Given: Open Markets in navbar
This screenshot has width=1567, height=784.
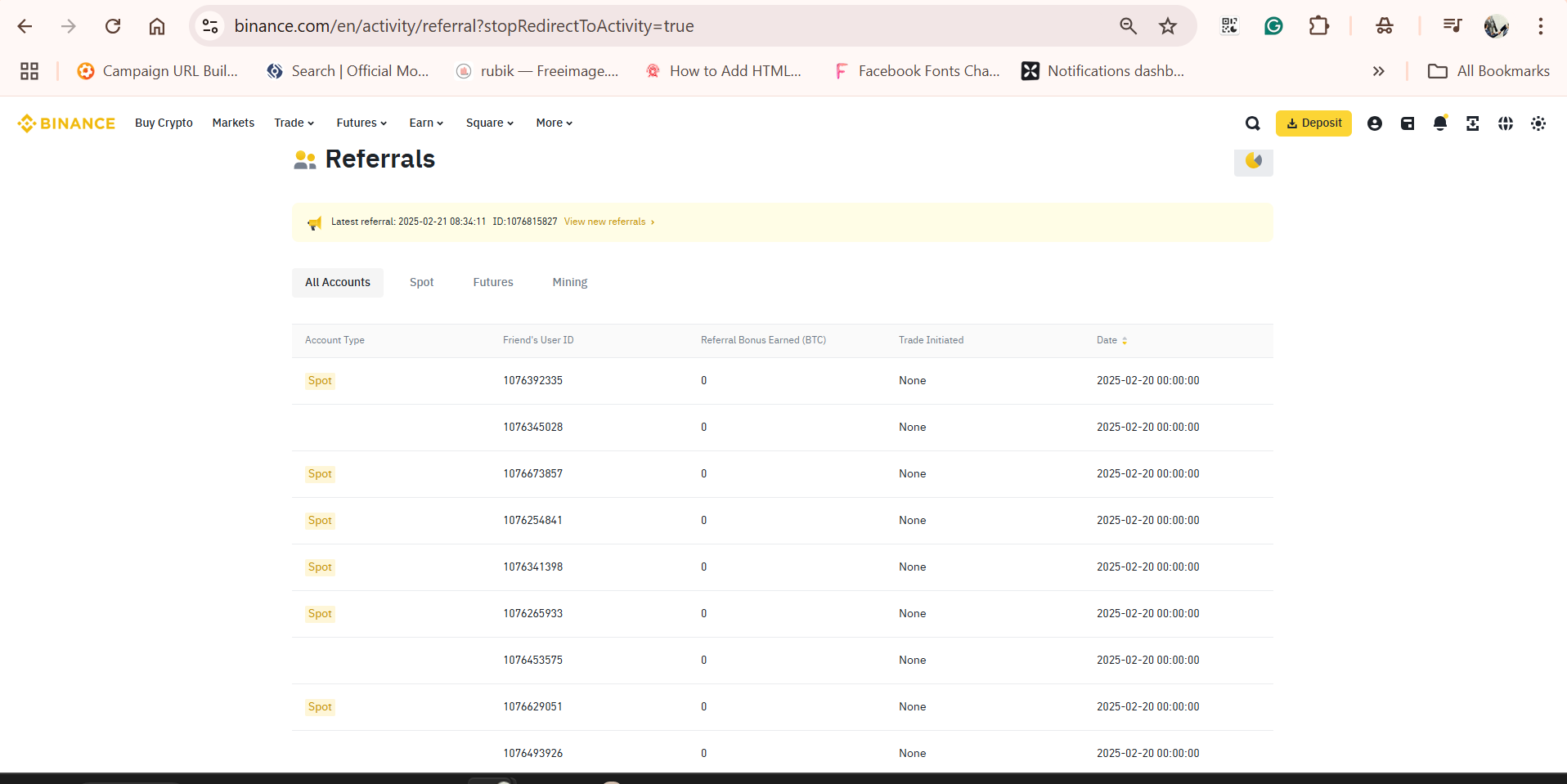Looking at the screenshot, I should pos(233,123).
